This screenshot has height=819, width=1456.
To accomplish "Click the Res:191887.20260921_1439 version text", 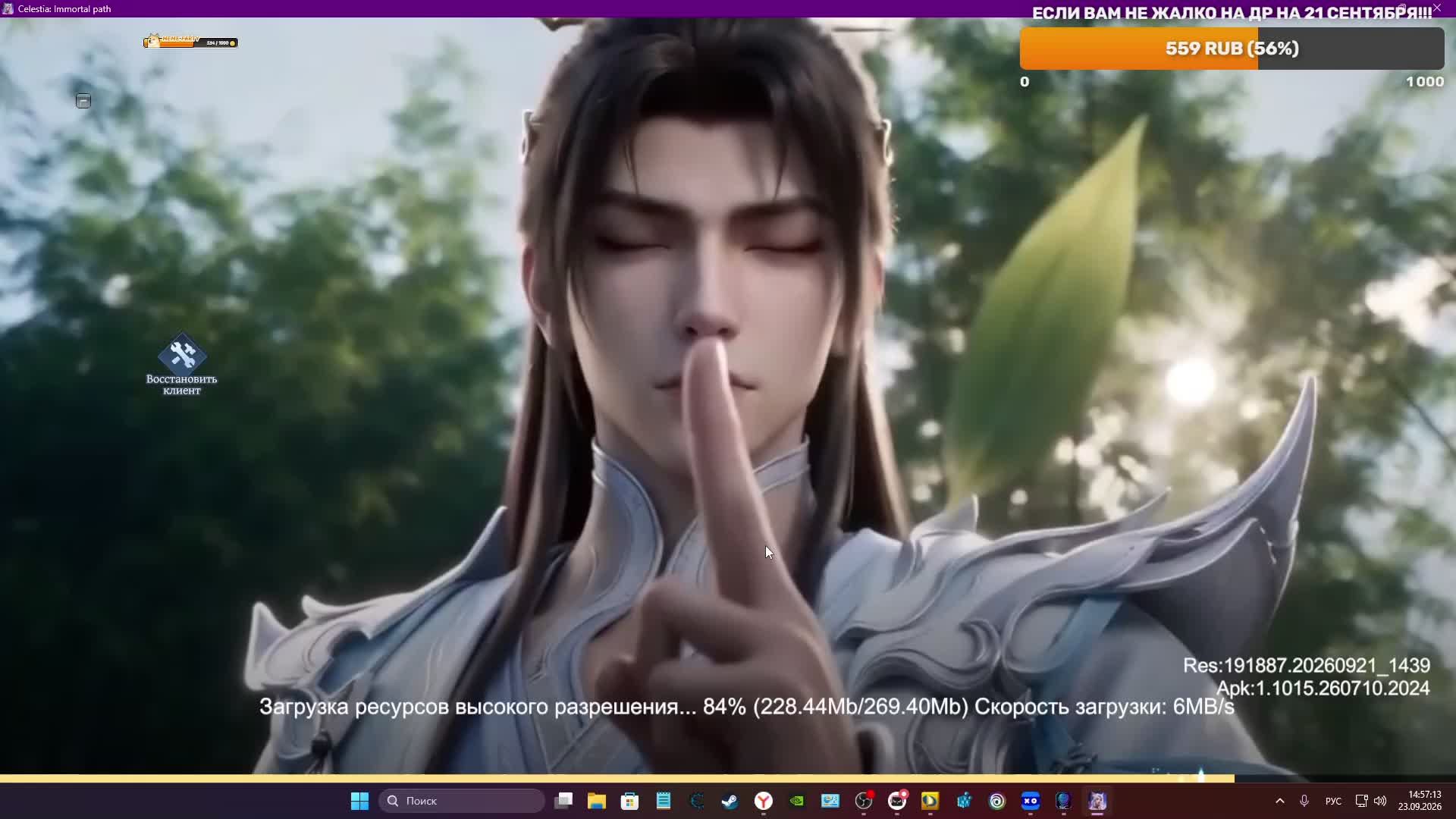I will [1307, 665].
